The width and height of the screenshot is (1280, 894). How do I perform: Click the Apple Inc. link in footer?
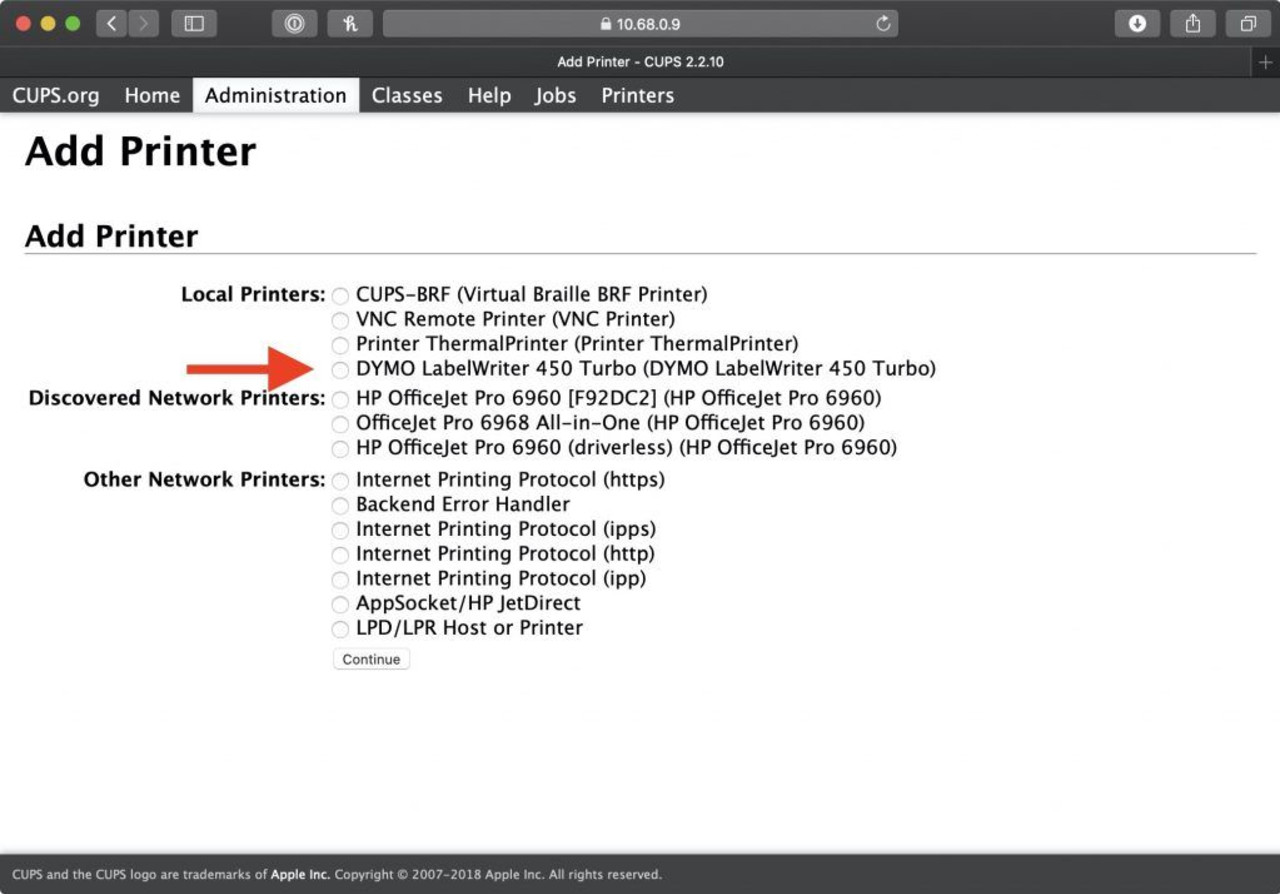300,874
